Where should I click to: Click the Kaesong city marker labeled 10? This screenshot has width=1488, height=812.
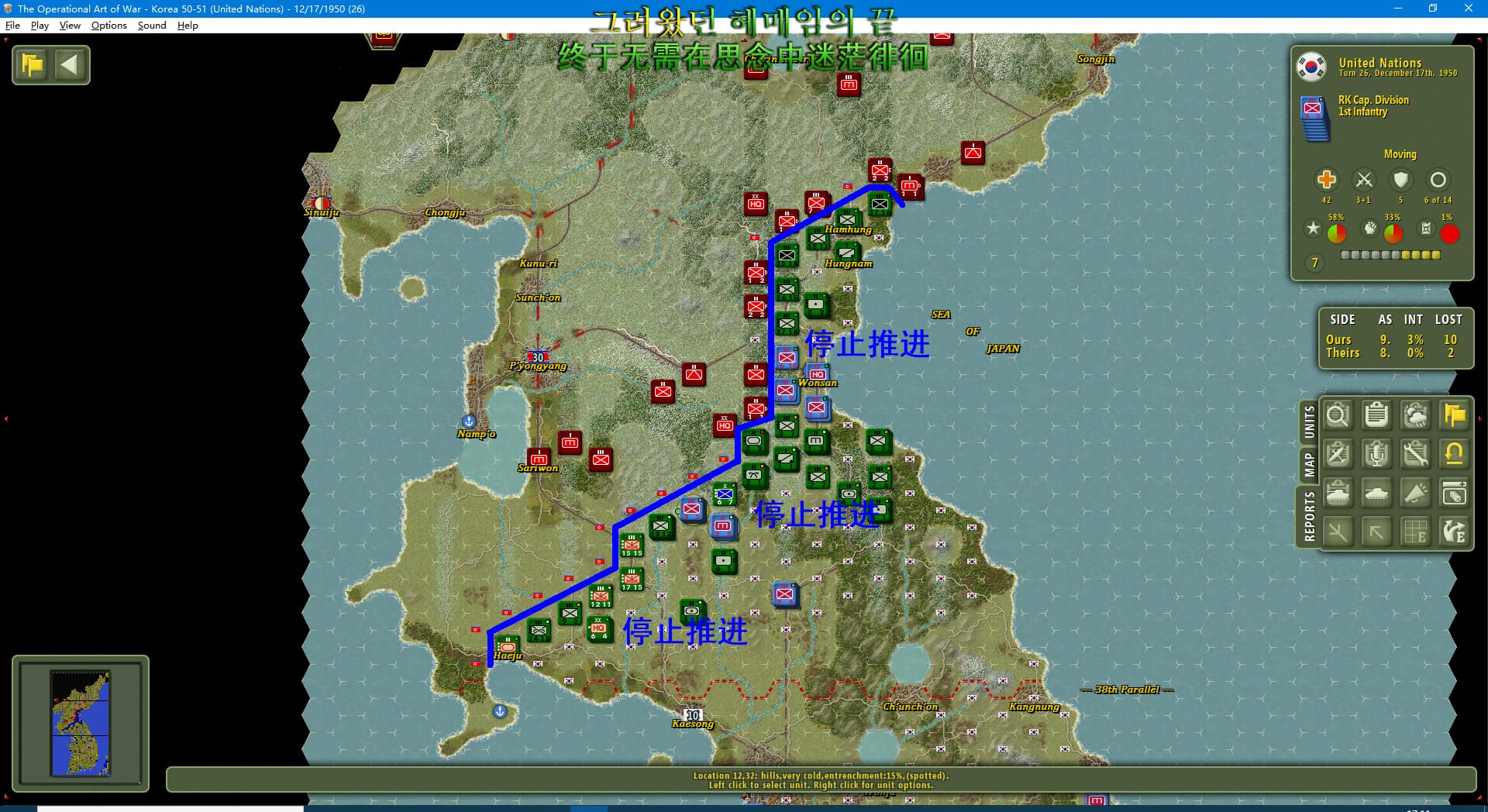[692, 715]
